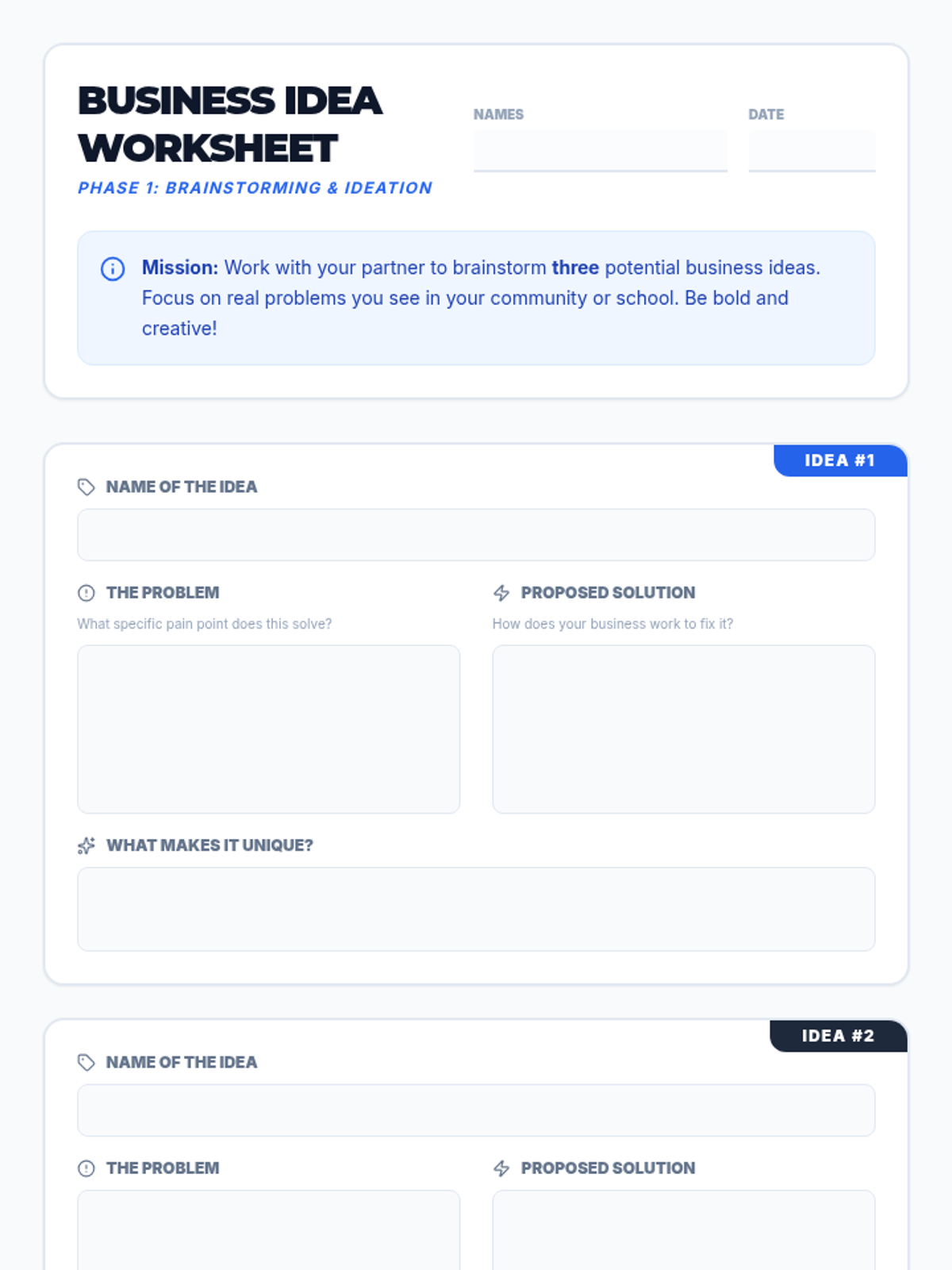
Task: Focus Idea #1 name of the idea field
Action: click(476, 535)
